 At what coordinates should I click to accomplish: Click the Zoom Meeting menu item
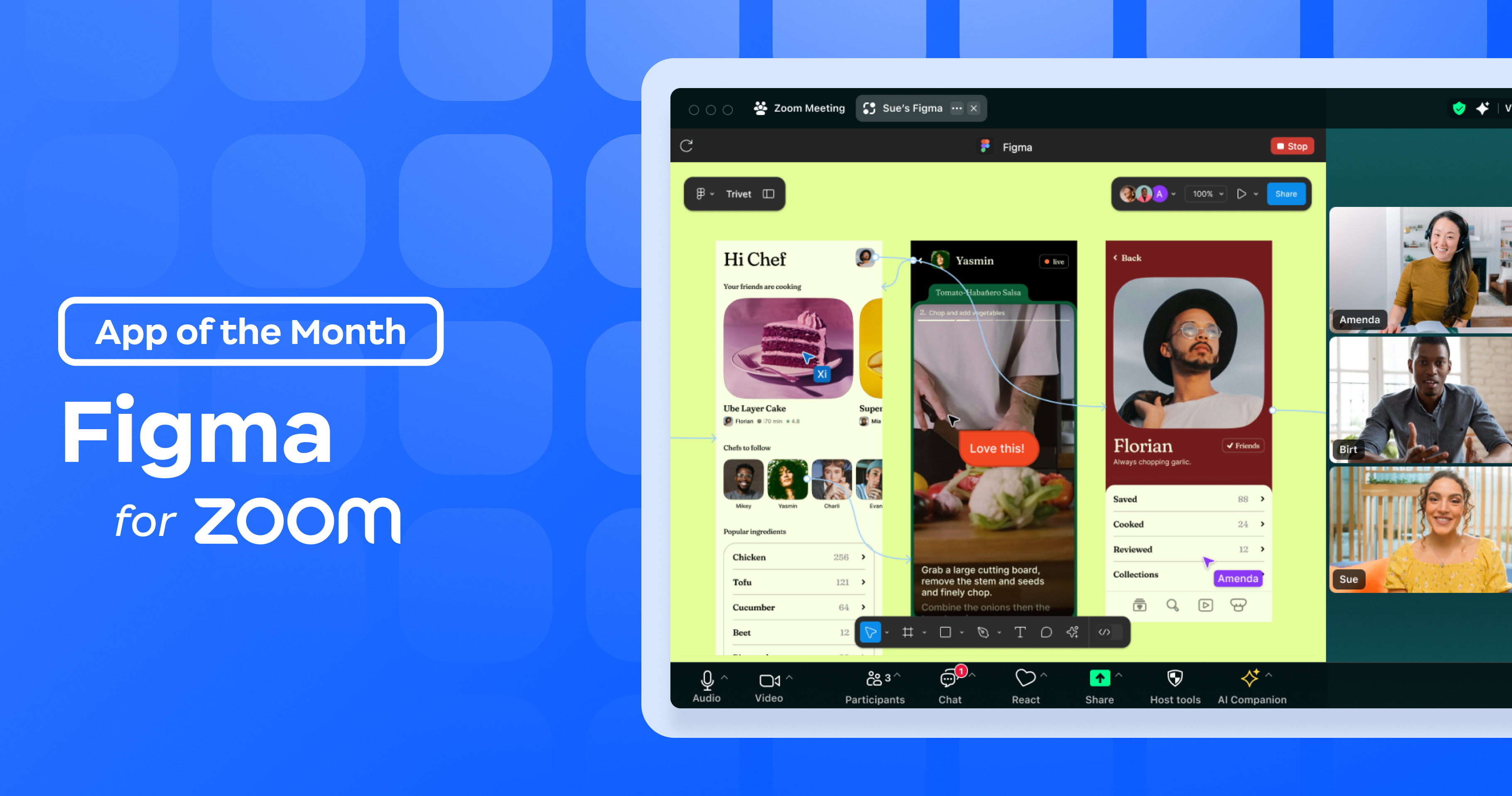[x=800, y=108]
